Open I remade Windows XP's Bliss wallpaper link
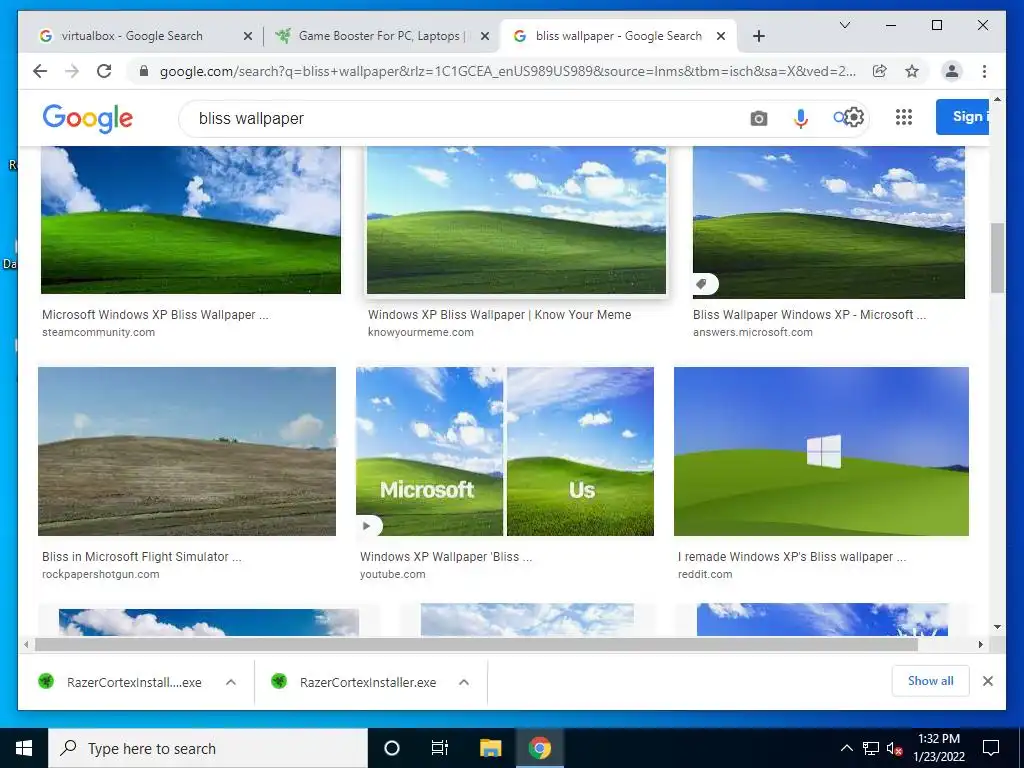Viewport: 1024px width, 768px height. 792,557
